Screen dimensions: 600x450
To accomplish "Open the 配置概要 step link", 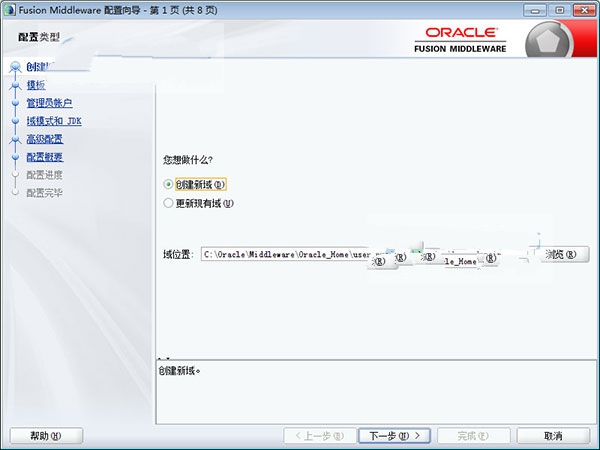I will (x=45, y=157).
